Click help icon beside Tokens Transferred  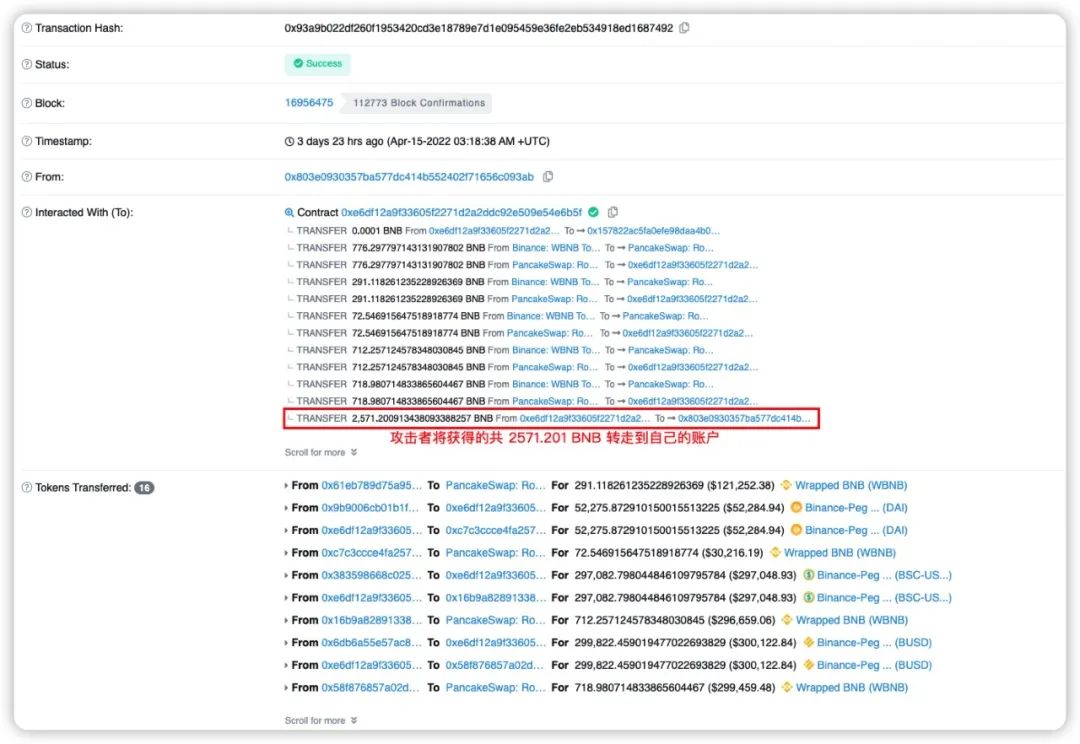27,487
